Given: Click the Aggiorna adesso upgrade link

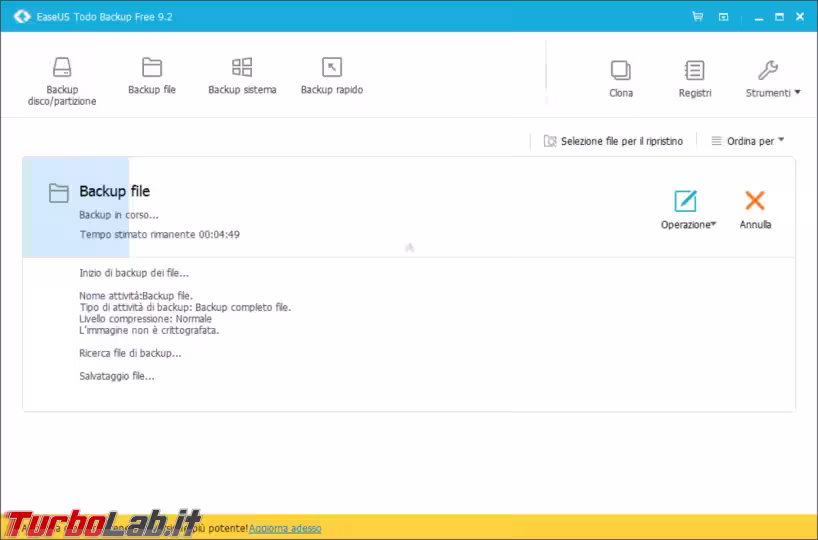Looking at the screenshot, I should pos(285,529).
